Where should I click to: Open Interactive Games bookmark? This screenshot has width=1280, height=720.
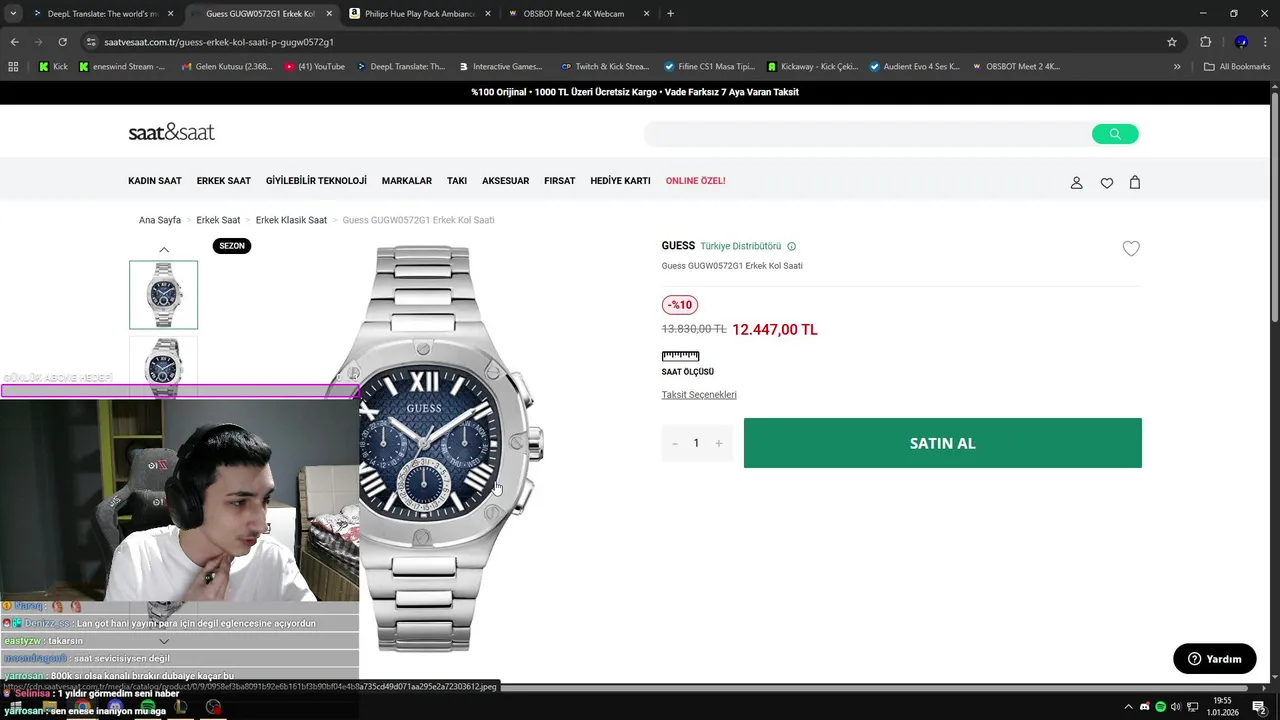[x=501, y=67]
